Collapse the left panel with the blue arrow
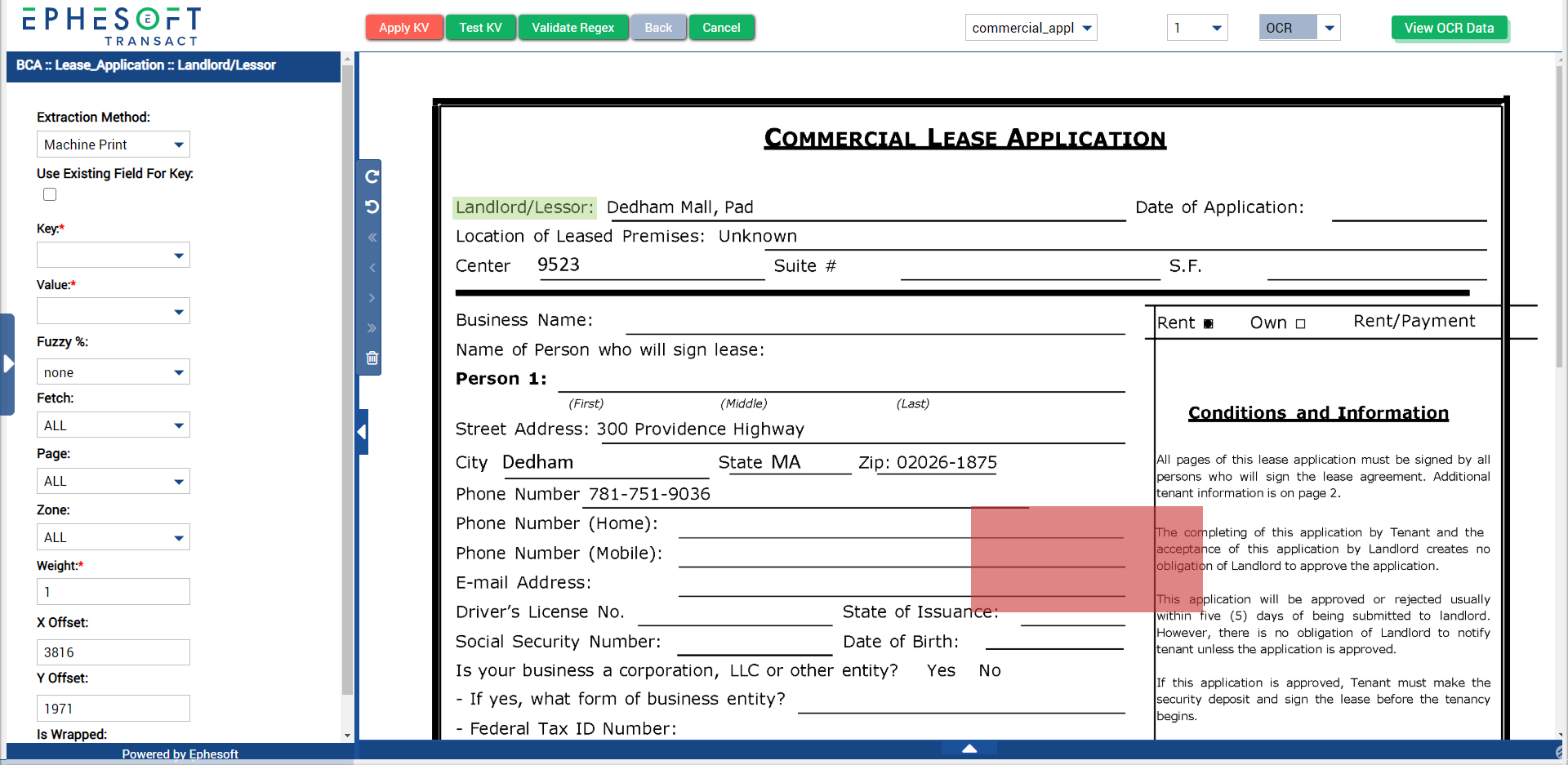The height and width of the screenshot is (765, 1568). click(363, 432)
